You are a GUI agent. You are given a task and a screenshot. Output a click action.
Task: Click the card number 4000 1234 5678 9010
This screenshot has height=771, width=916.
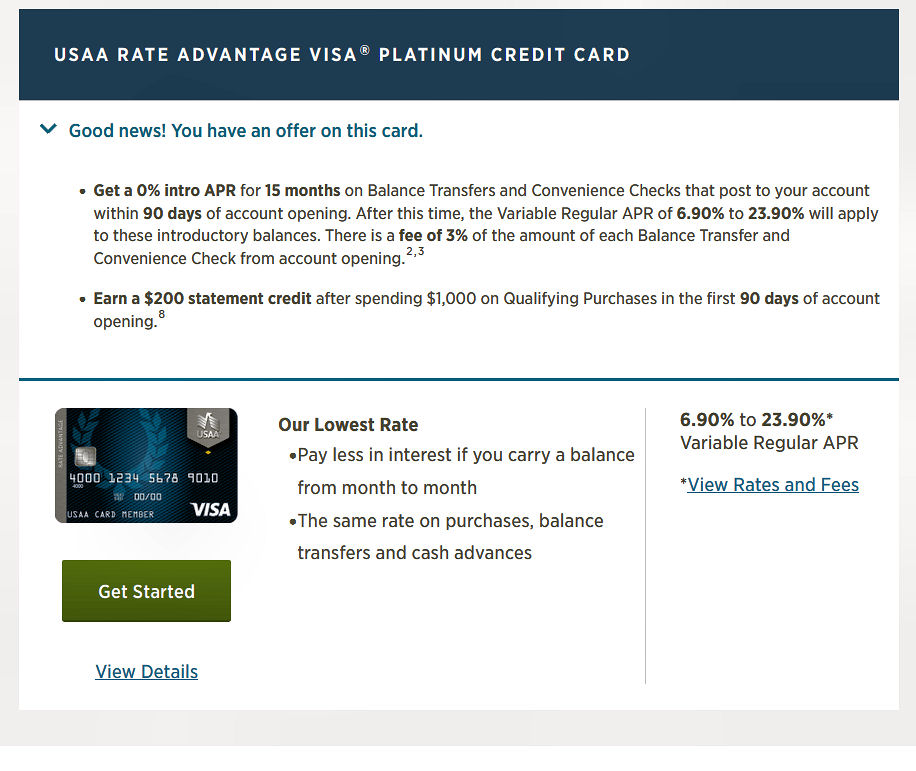coord(144,479)
